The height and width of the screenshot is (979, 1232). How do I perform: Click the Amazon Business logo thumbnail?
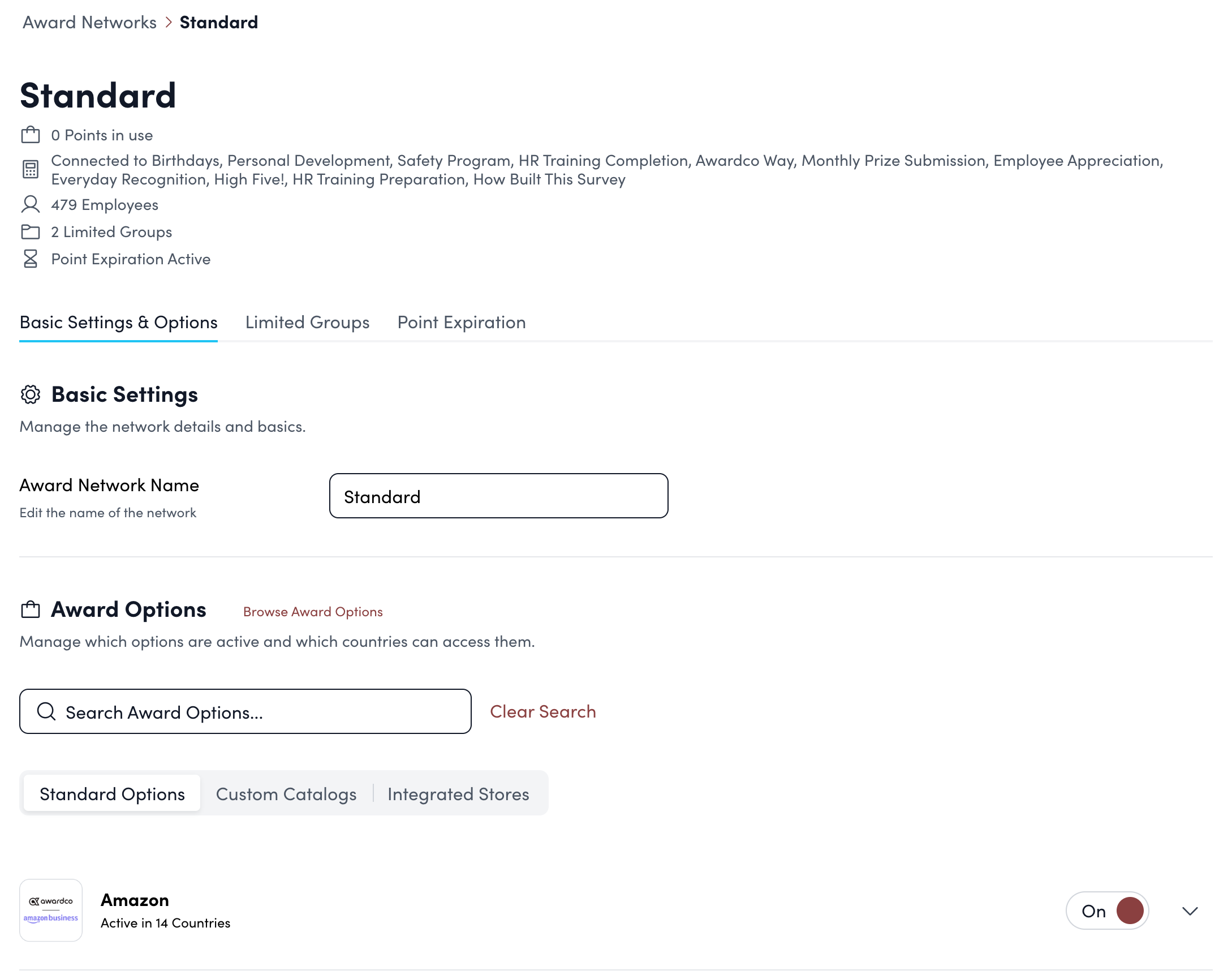tap(51, 911)
